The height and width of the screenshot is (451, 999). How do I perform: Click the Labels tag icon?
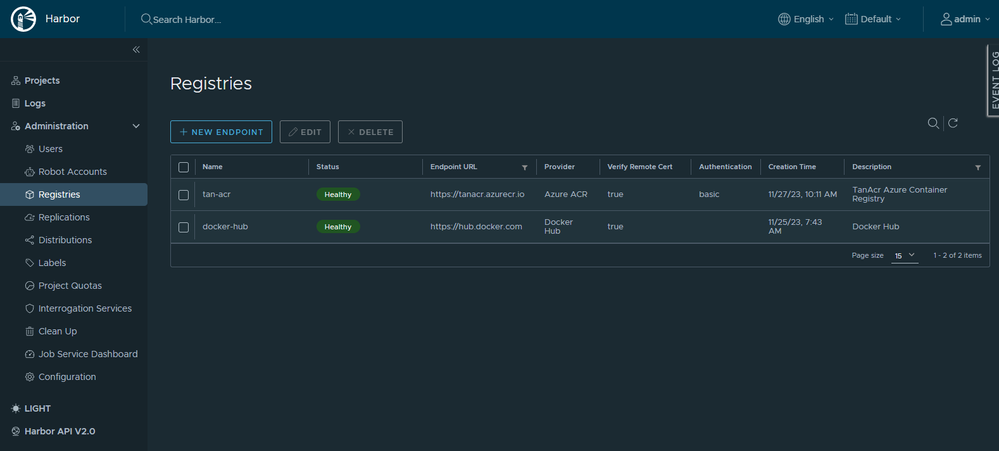29,263
